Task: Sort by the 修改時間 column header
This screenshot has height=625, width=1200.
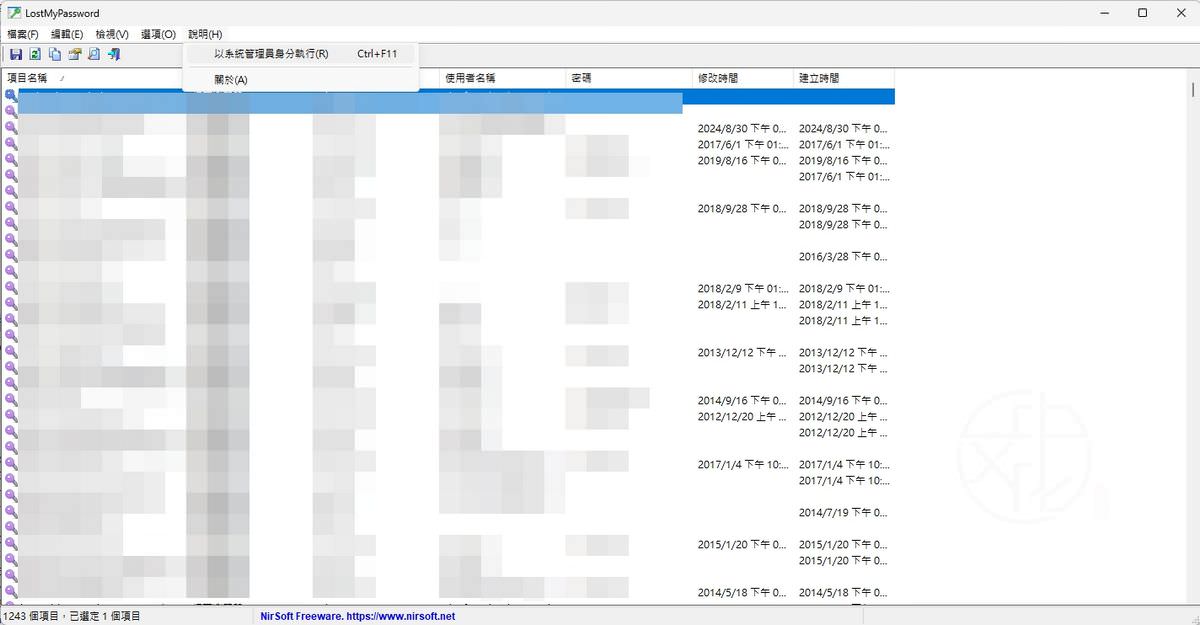Action: coord(720,78)
